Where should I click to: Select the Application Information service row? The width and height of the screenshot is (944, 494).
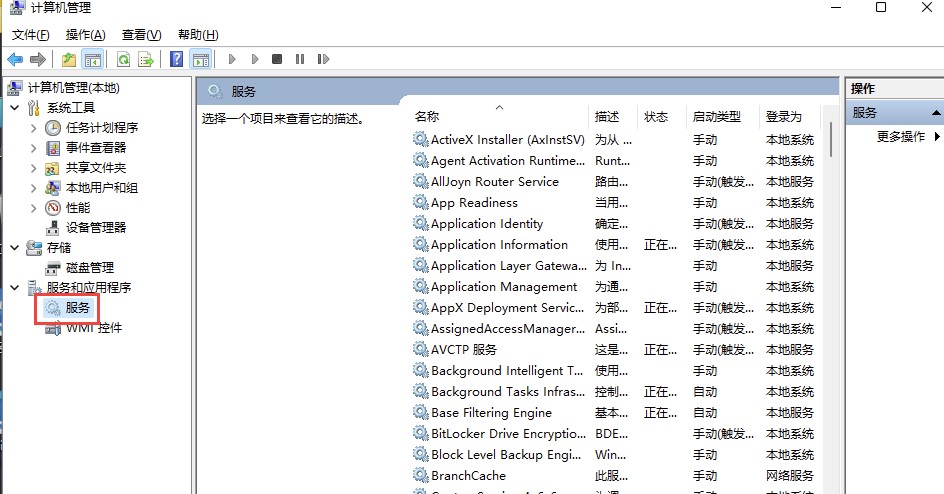(614, 244)
